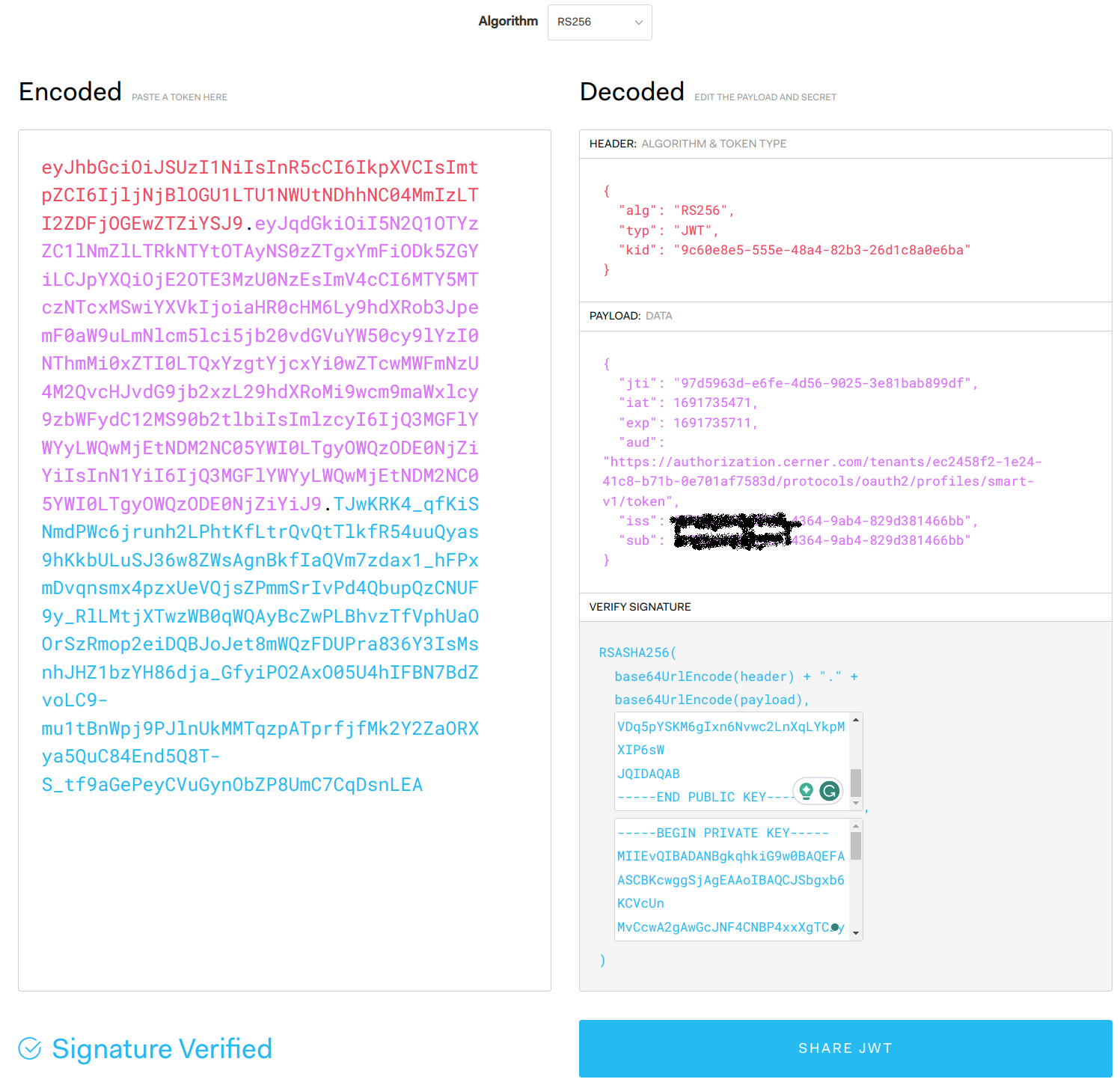Screen dimensions: 1120x1091
Task: Click the green Grammarly dot in private key box
Action: point(835,927)
